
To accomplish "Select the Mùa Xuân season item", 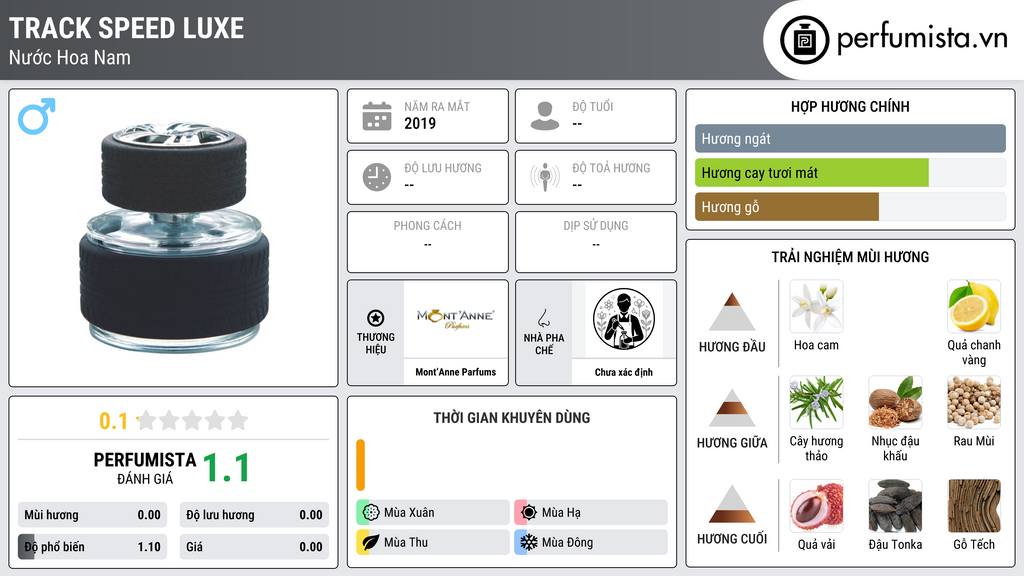I will (433, 513).
